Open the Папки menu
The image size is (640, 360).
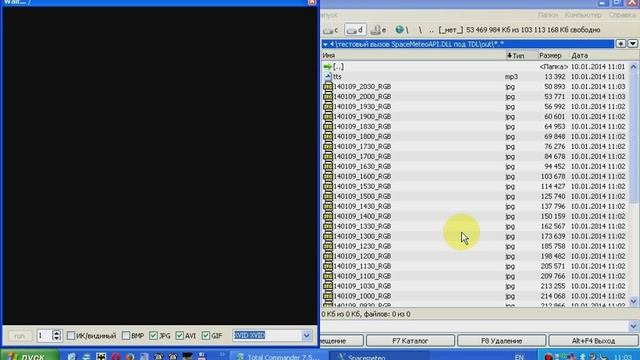(x=548, y=15)
